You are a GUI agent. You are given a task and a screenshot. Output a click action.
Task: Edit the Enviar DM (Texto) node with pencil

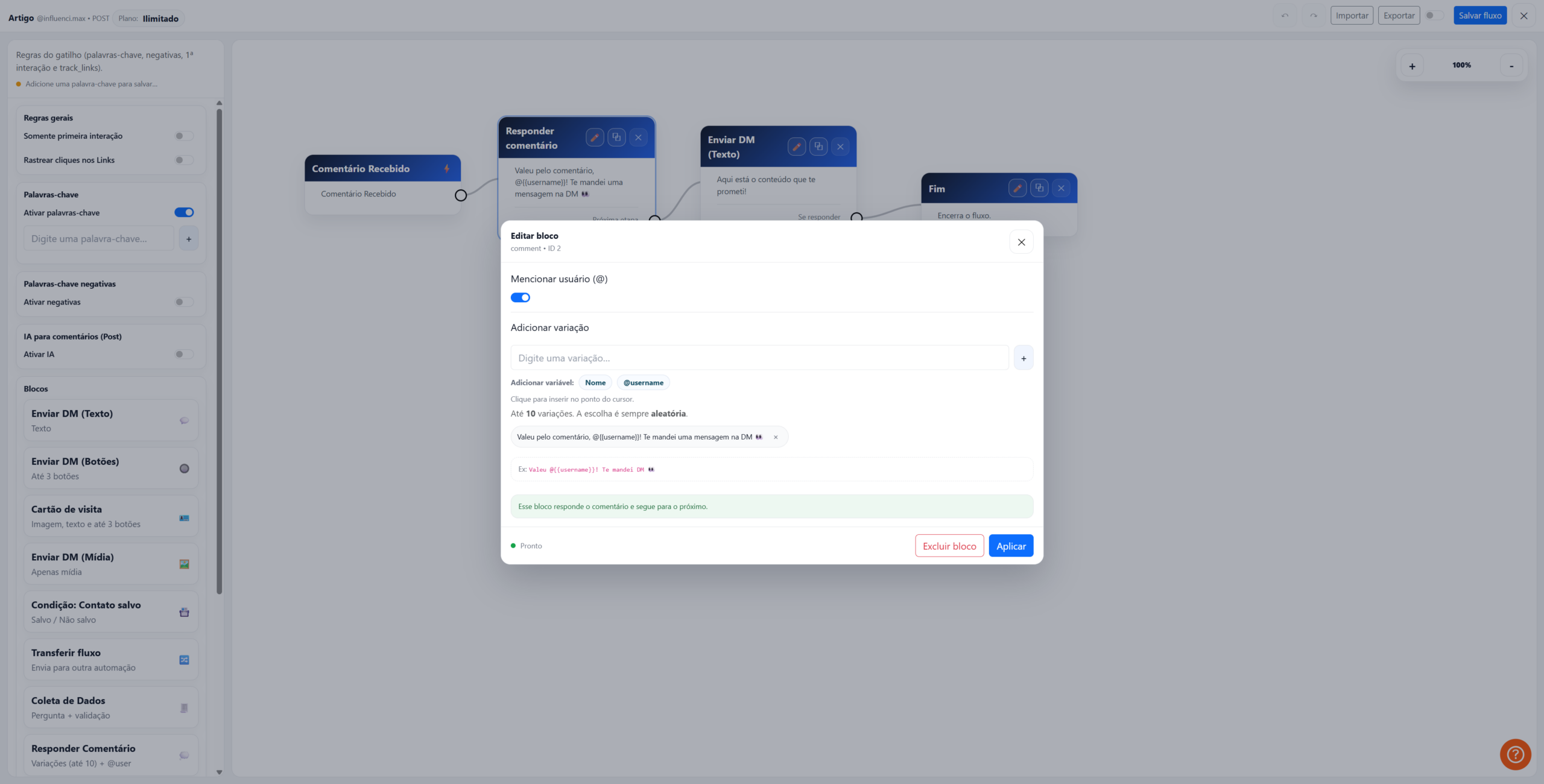[x=797, y=147]
